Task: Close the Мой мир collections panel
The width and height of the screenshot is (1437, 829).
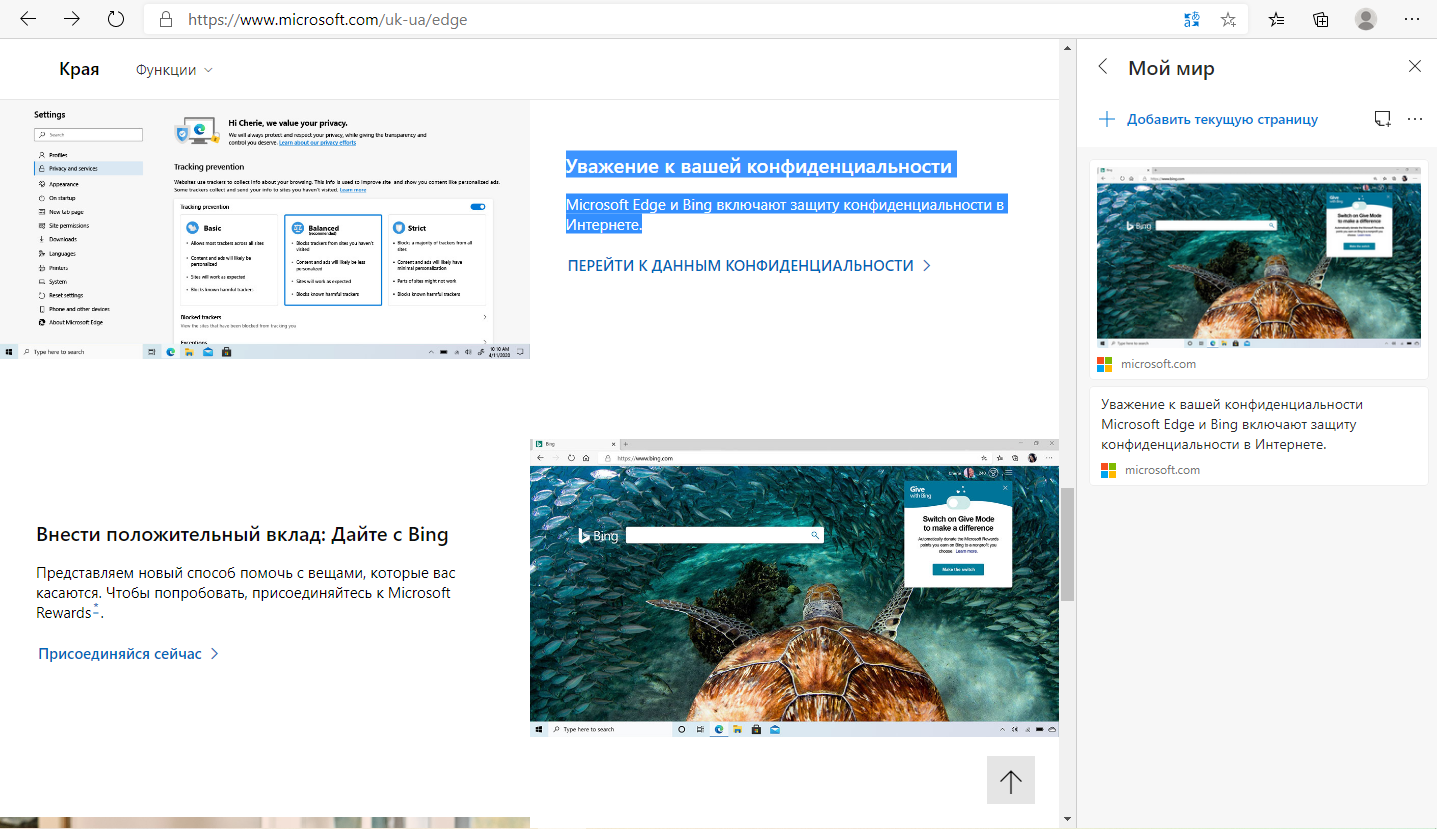Action: tap(1414, 67)
